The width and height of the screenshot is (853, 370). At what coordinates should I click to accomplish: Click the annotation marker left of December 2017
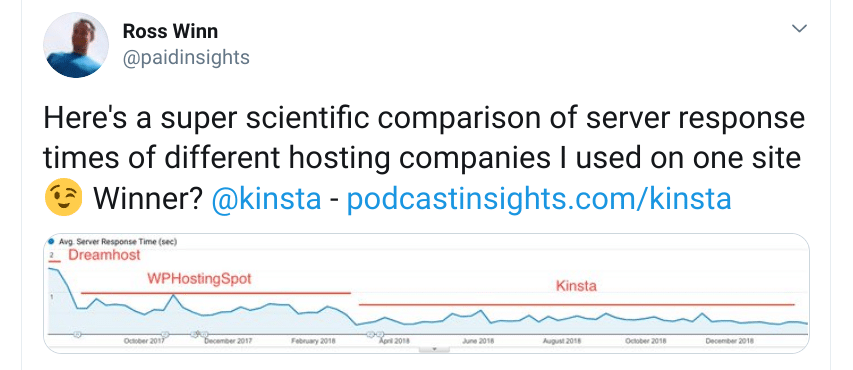[x=194, y=334]
